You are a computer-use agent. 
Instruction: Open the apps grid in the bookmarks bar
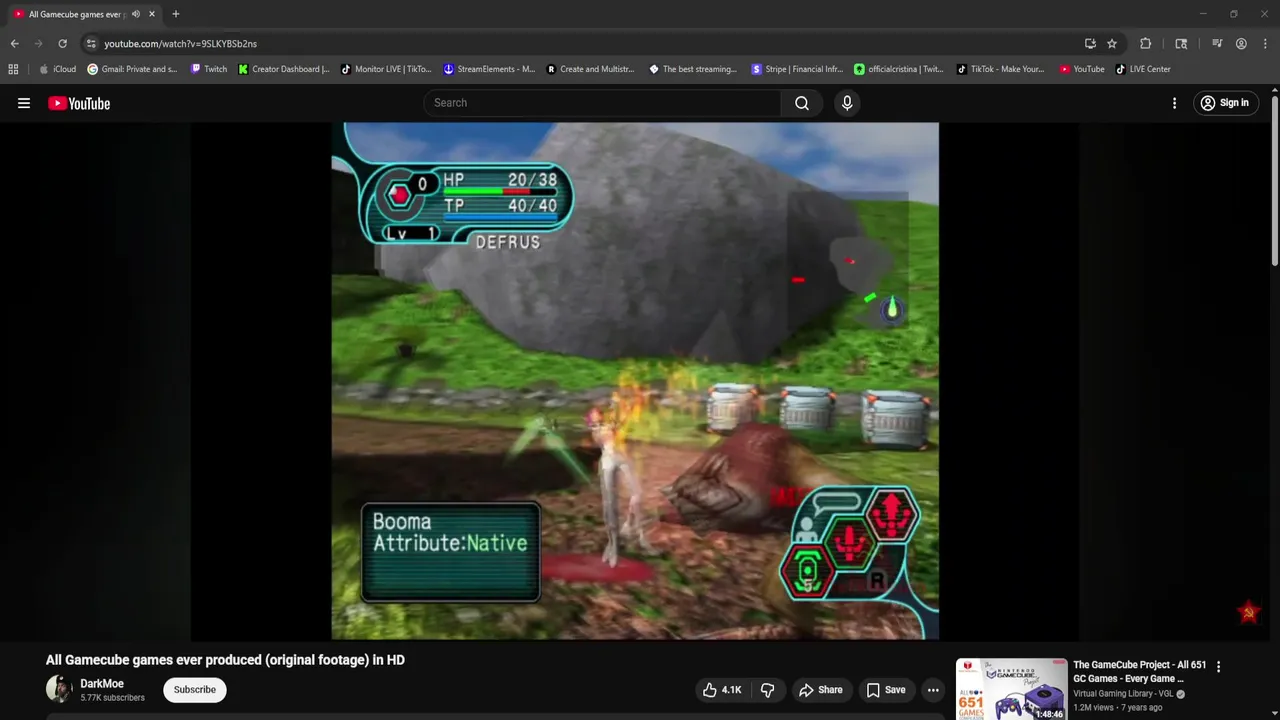[x=13, y=69]
